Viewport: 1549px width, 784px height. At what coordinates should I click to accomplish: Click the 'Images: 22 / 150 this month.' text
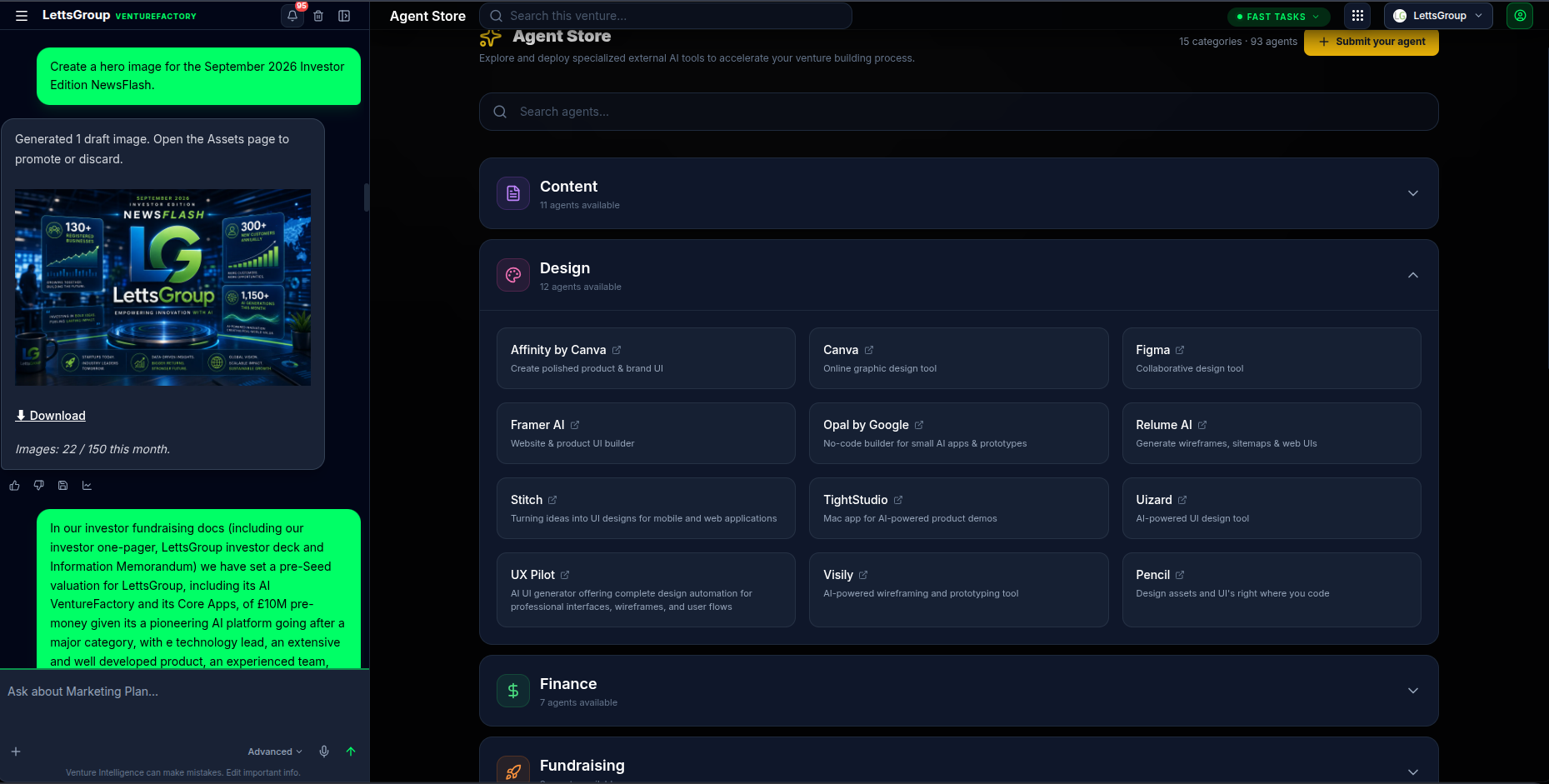coord(92,449)
